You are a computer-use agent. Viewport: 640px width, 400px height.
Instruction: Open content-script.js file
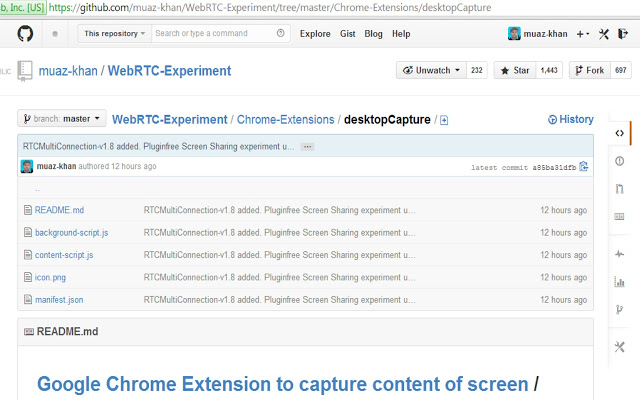(64, 255)
